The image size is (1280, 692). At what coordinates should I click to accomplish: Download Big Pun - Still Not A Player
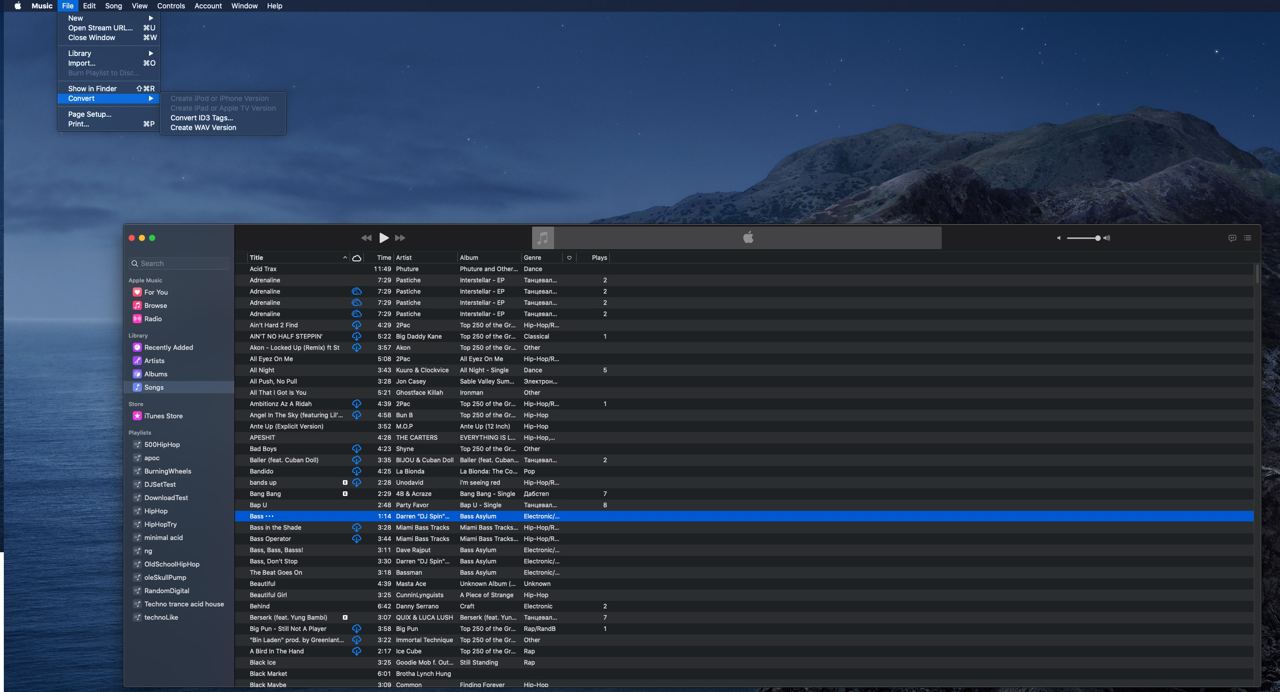(356, 629)
